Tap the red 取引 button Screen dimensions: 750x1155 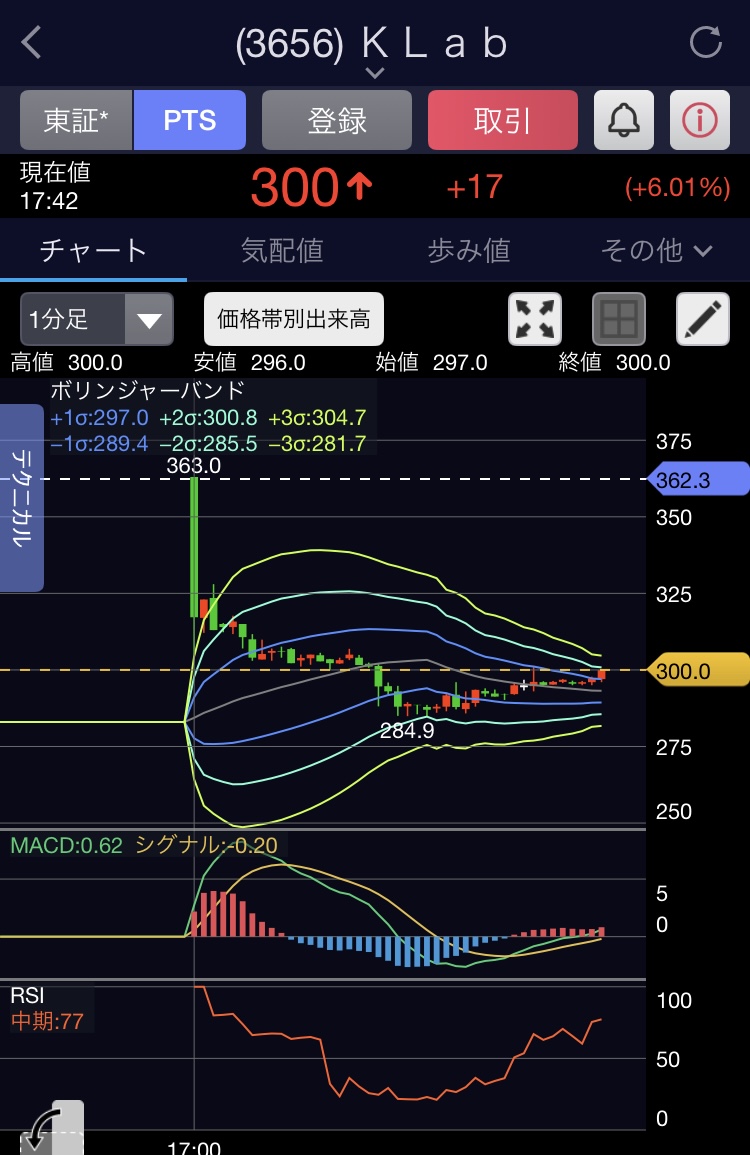(502, 120)
